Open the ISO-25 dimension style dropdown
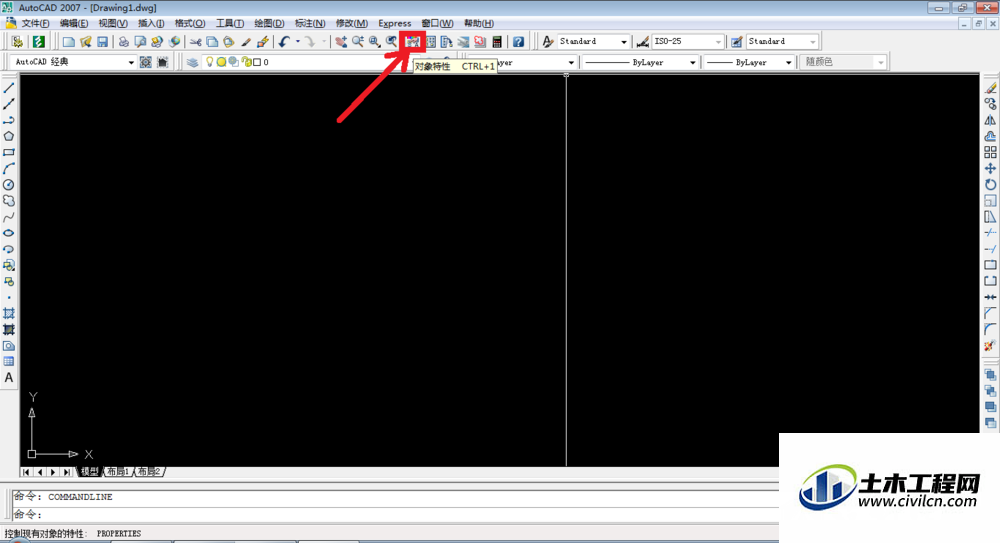 (x=718, y=41)
